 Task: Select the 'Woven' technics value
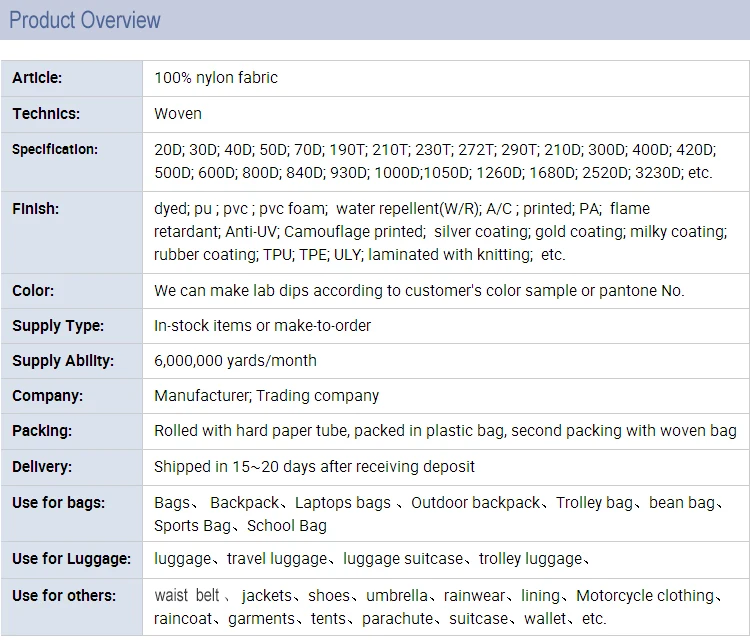178,114
